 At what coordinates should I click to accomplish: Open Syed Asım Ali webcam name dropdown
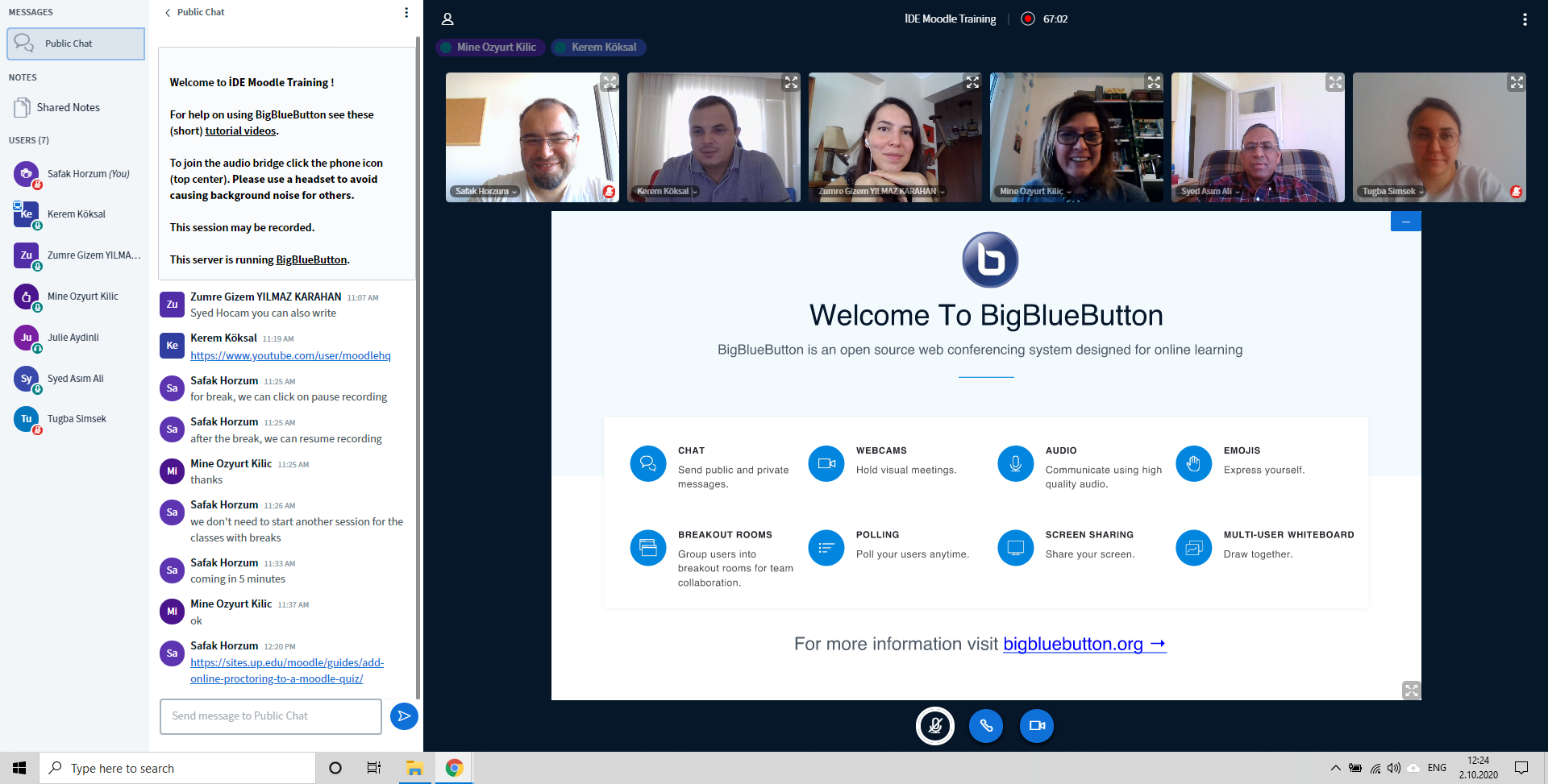click(1210, 192)
